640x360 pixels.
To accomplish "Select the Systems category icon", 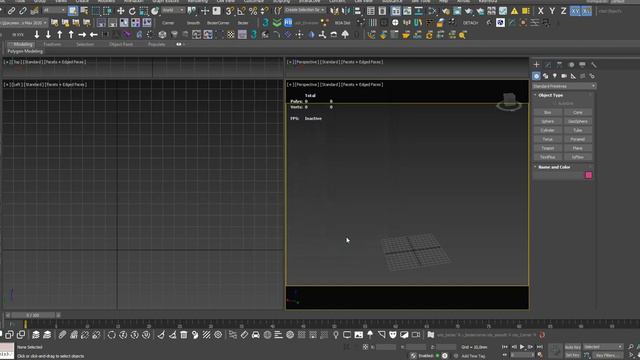I will (592, 76).
